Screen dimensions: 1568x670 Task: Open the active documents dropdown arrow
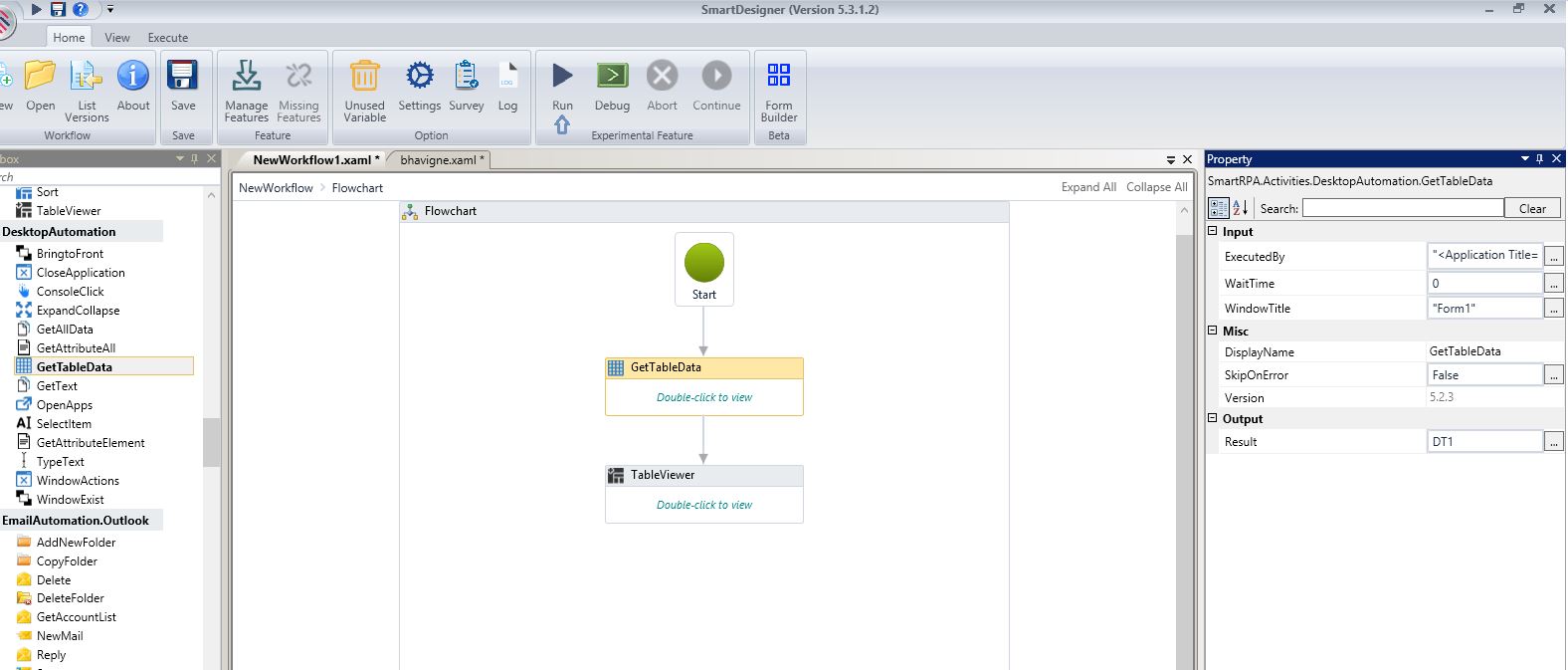[x=1171, y=159]
